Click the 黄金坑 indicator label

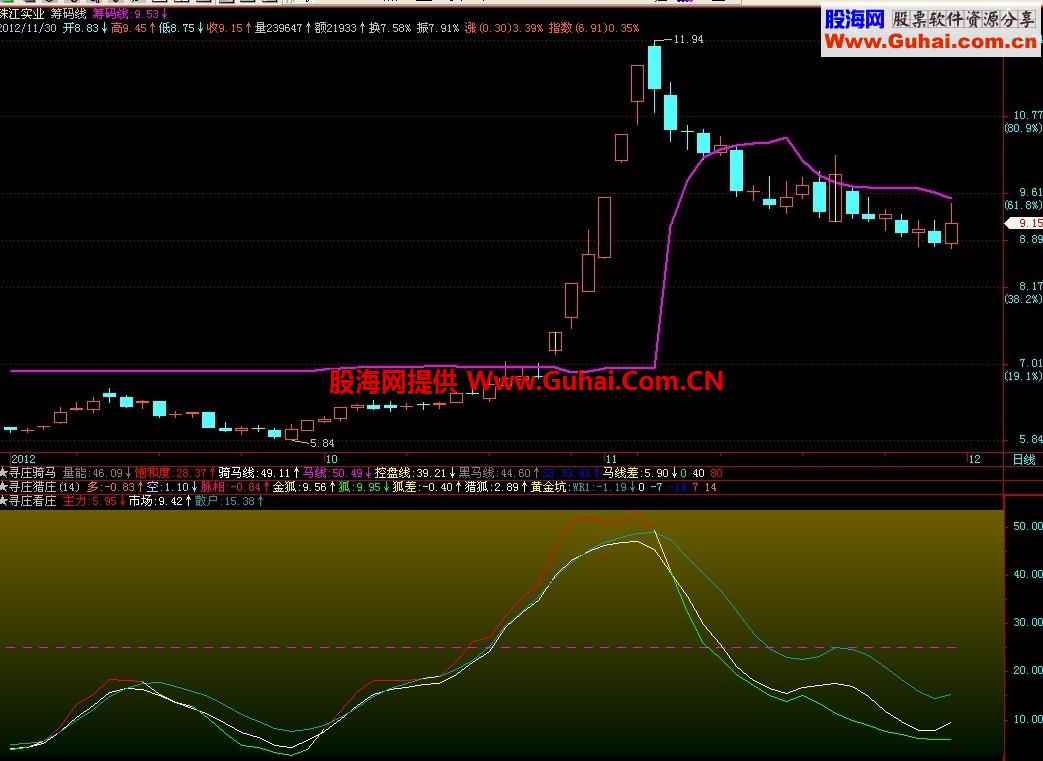click(551, 487)
